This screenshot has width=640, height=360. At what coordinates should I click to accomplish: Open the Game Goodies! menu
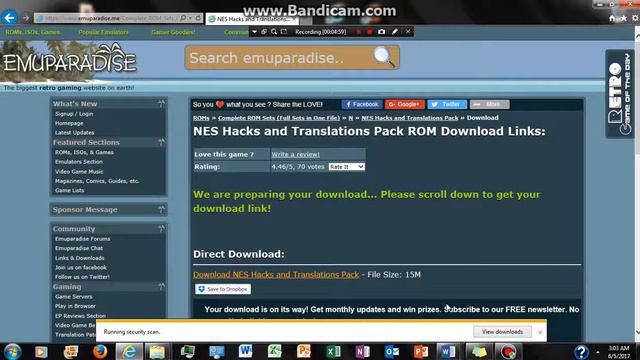coord(173,32)
